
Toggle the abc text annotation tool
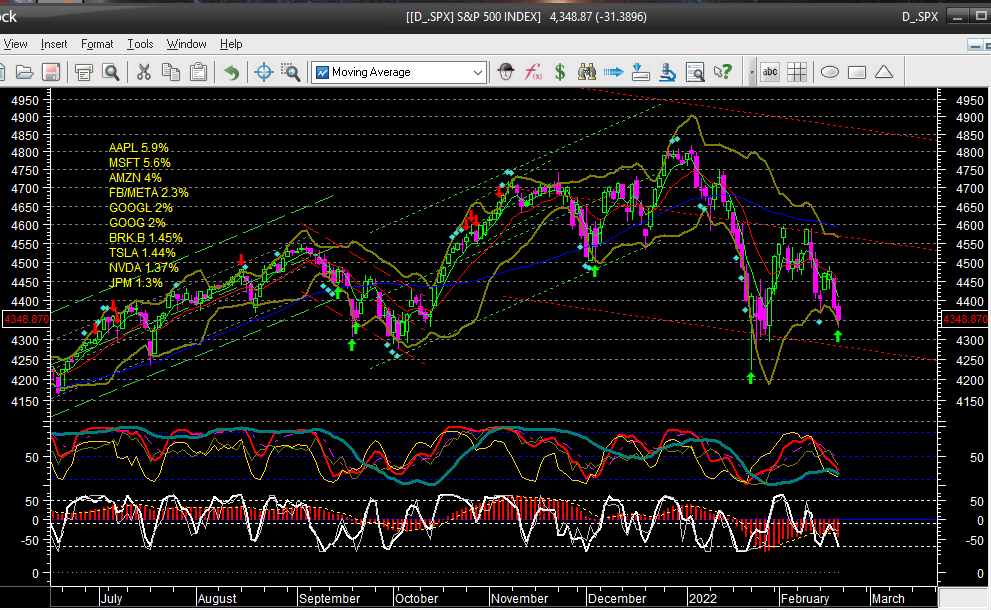770,72
